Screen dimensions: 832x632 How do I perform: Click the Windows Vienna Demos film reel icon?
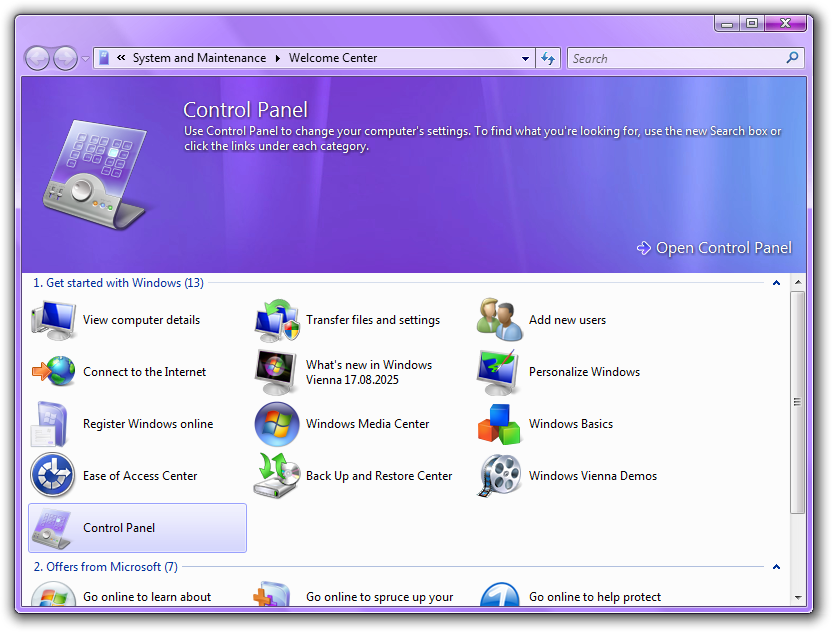click(x=499, y=476)
